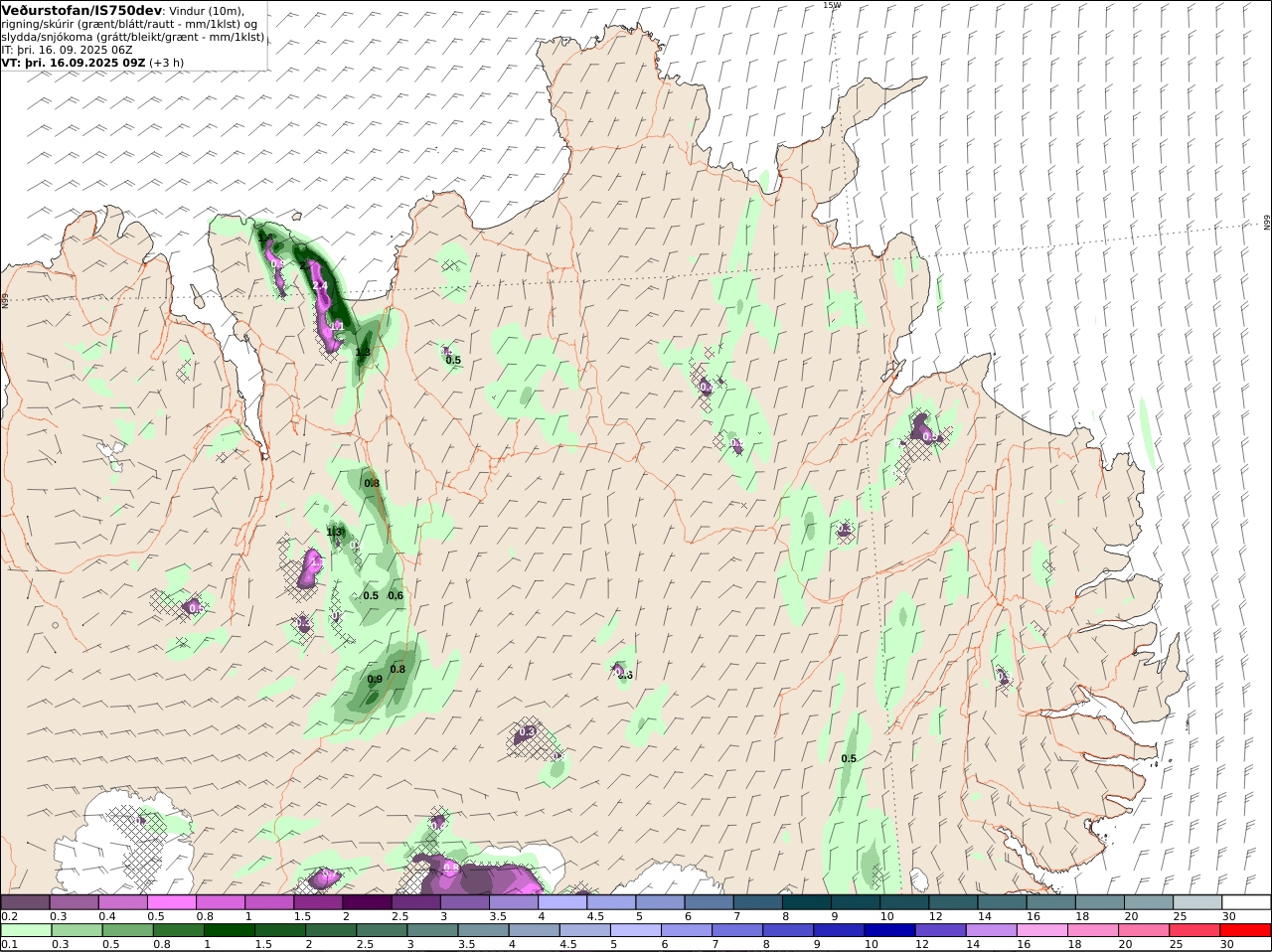Choose the 4–4.5 blue-gray lower legend swatch
Screen dimensions: 1272x952
point(534,930)
